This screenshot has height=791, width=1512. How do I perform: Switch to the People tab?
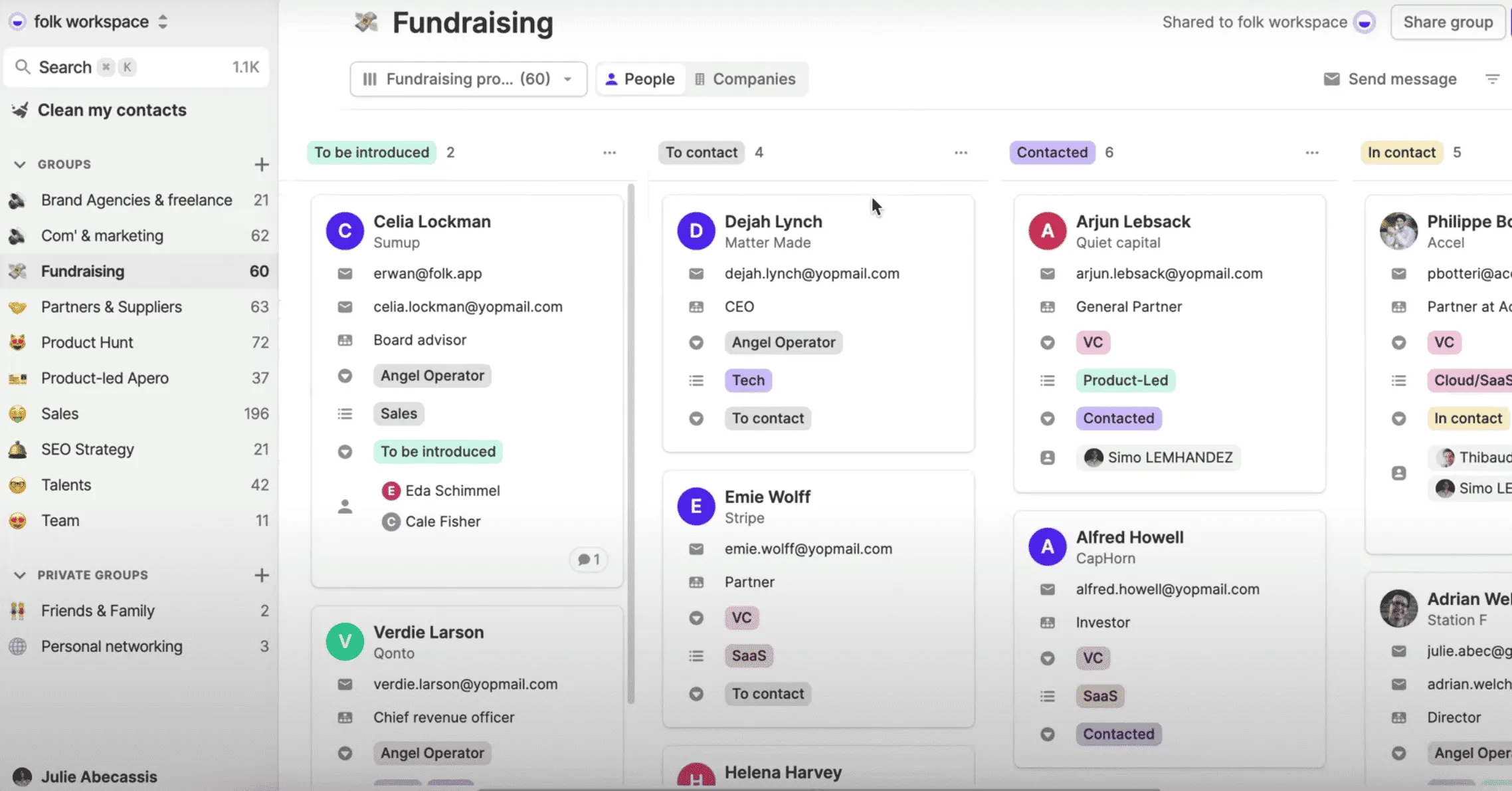pyautogui.click(x=640, y=79)
